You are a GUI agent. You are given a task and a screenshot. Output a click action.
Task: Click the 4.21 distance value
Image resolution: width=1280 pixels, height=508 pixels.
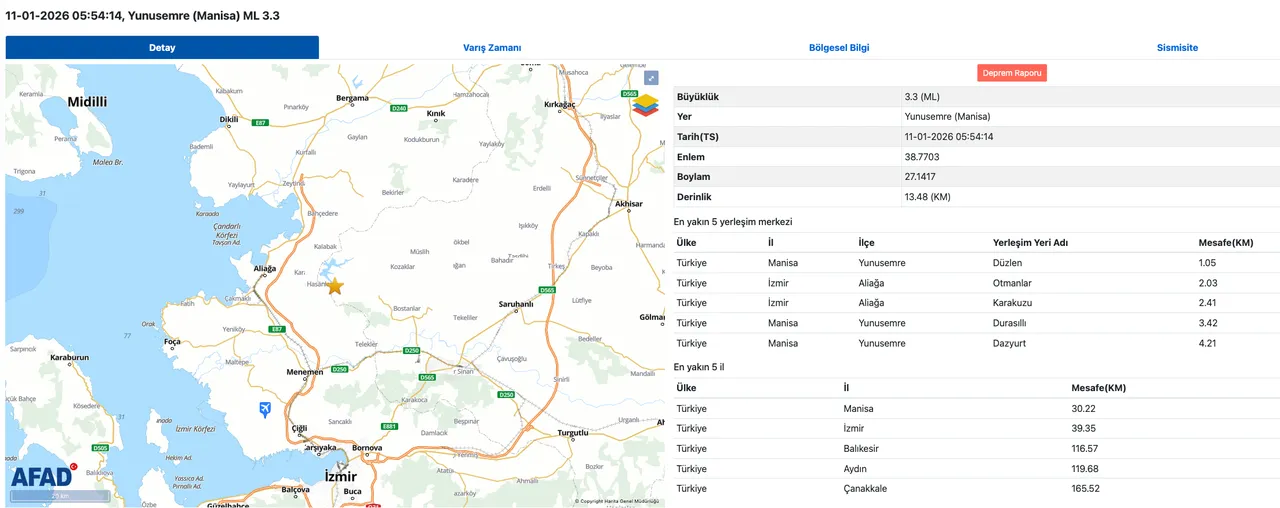[x=1207, y=343]
